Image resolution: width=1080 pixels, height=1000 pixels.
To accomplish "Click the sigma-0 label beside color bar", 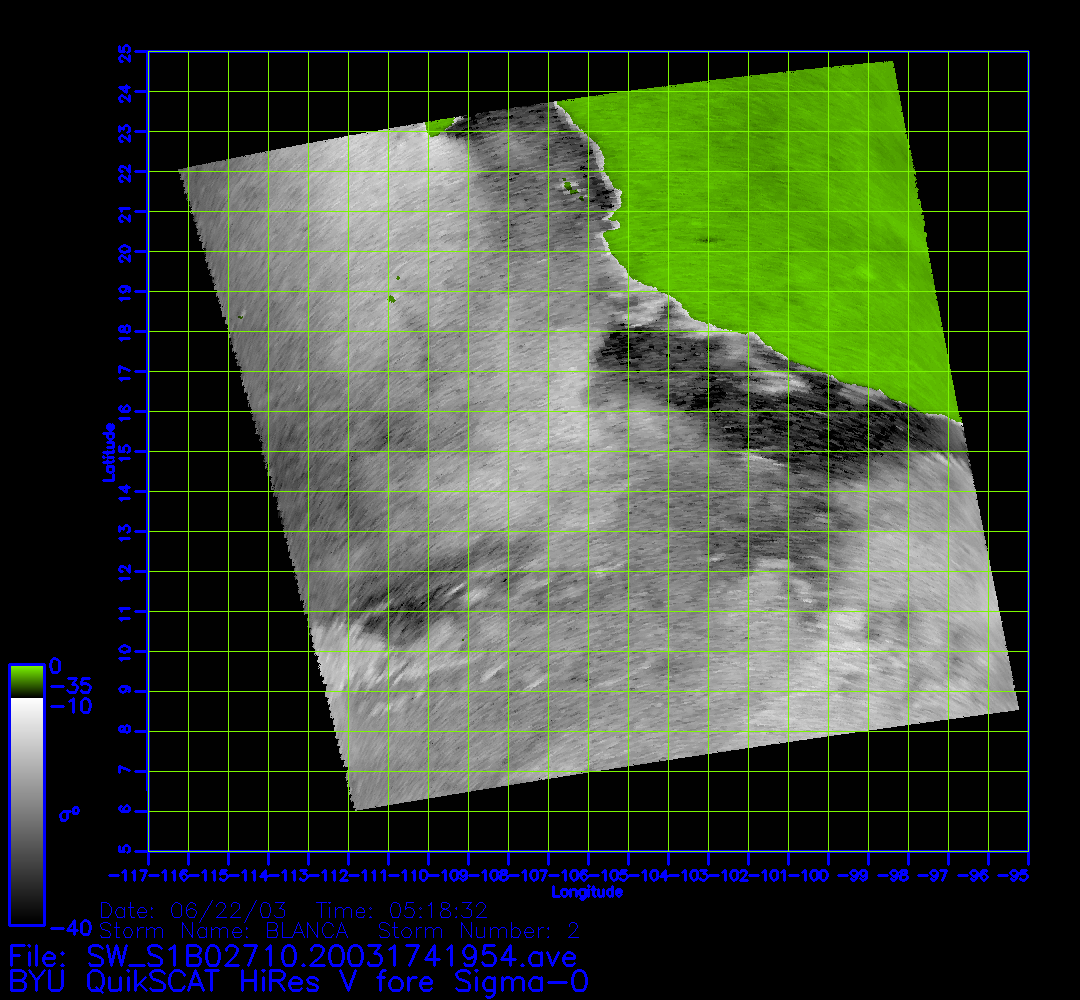I will (69, 813).
